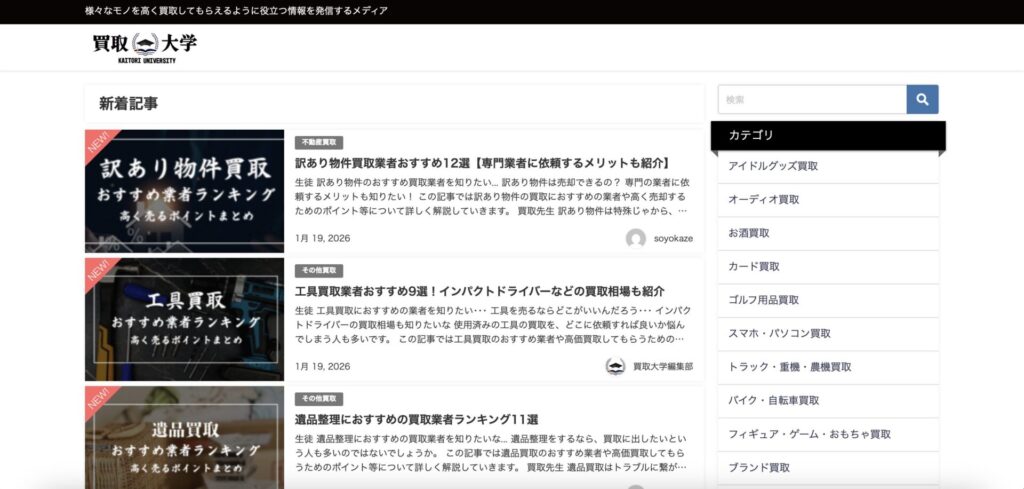Open 訳あり物件買取業者おすすめ12選 article title

click(x=482, y=163)
